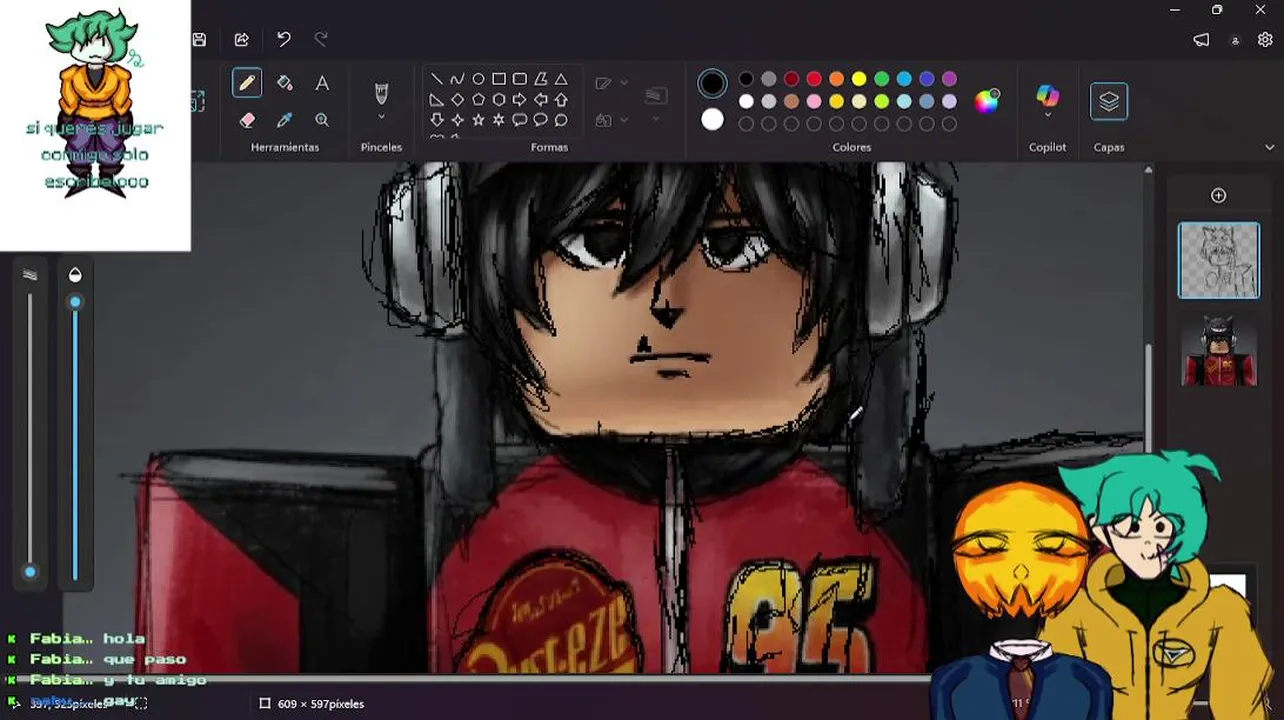Click the Save floppy disk icon

pyautogui.click(x=199, y=39)
